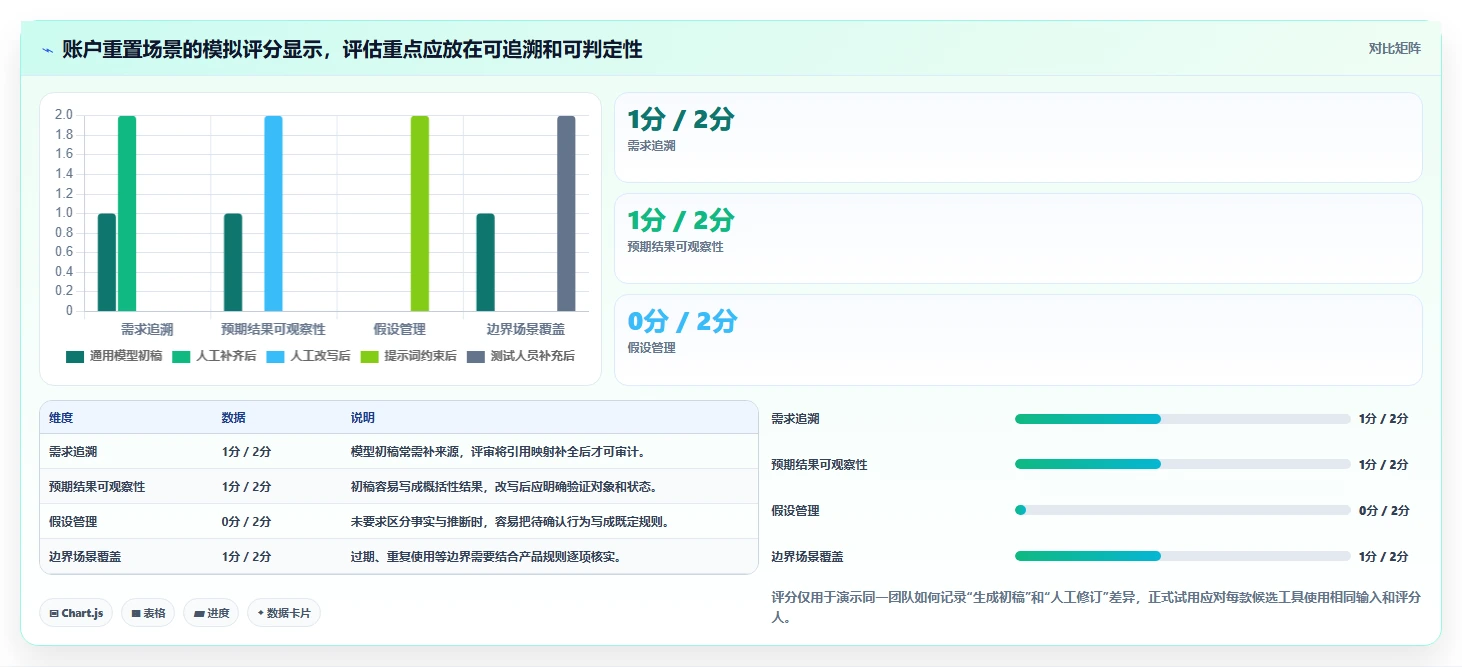Click the 需求追溯 progress bar
Screen dimensions: 1462x667
[1182, 419]
